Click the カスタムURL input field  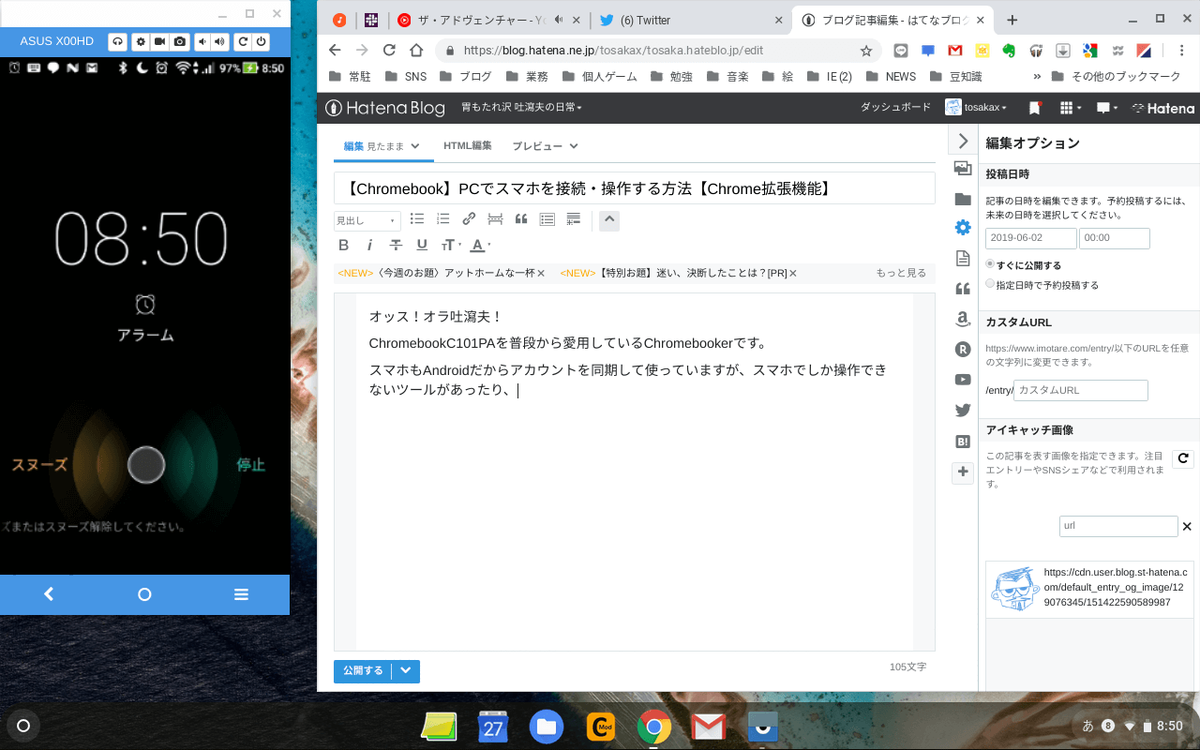(1080, 390)
